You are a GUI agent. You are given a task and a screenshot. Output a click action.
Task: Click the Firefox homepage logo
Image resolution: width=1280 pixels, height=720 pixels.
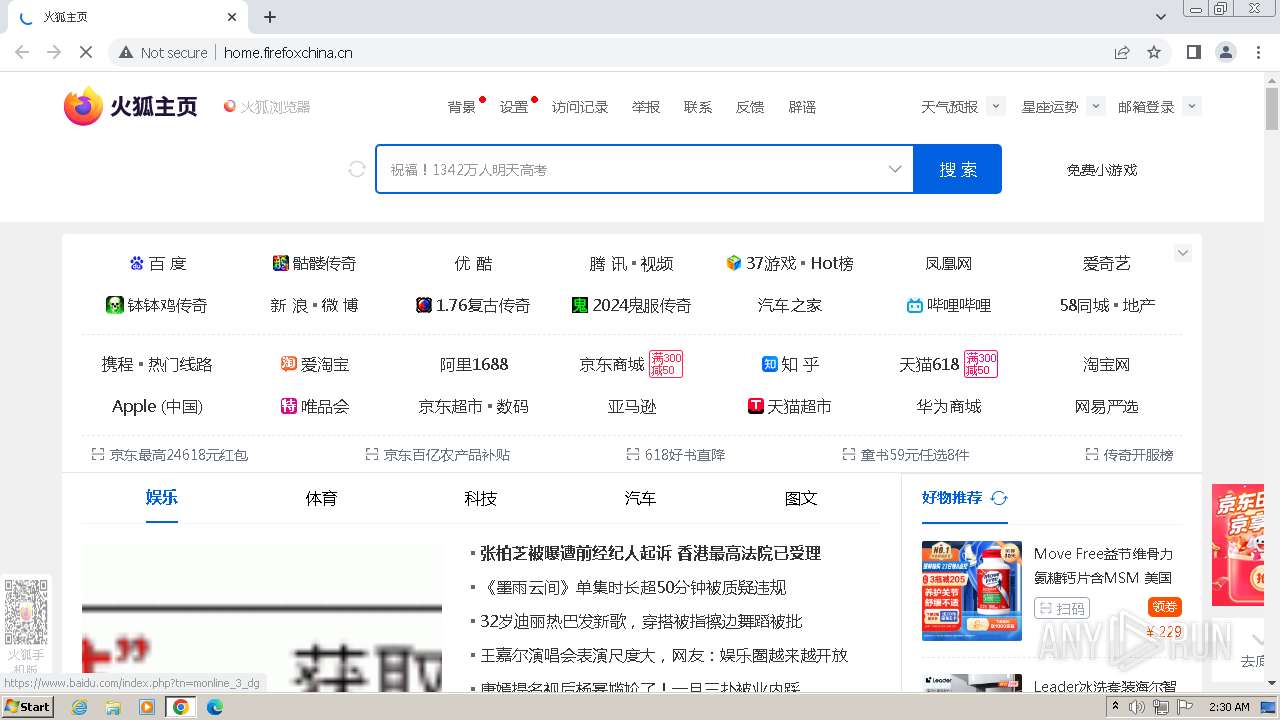(131, 106)
